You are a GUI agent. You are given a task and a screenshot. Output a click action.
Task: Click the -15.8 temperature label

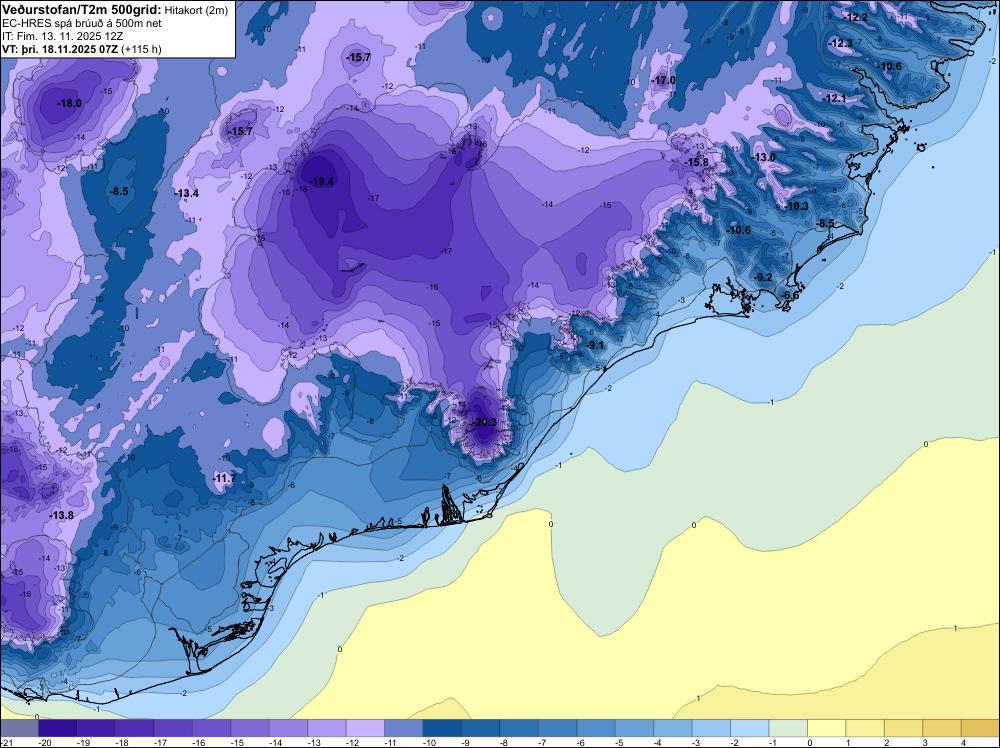pyautogui.click(x=696, y=163)
